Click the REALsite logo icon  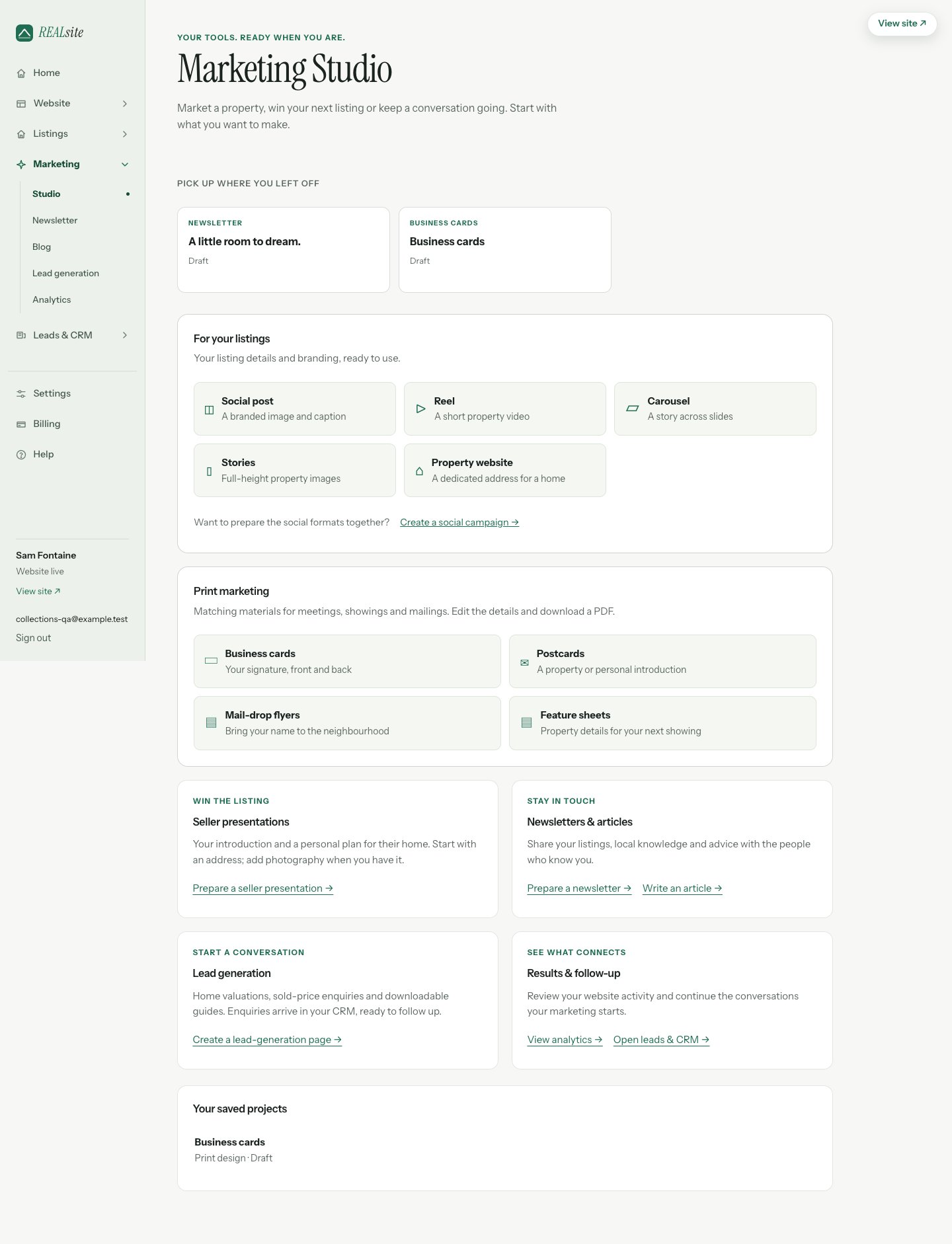24,33
